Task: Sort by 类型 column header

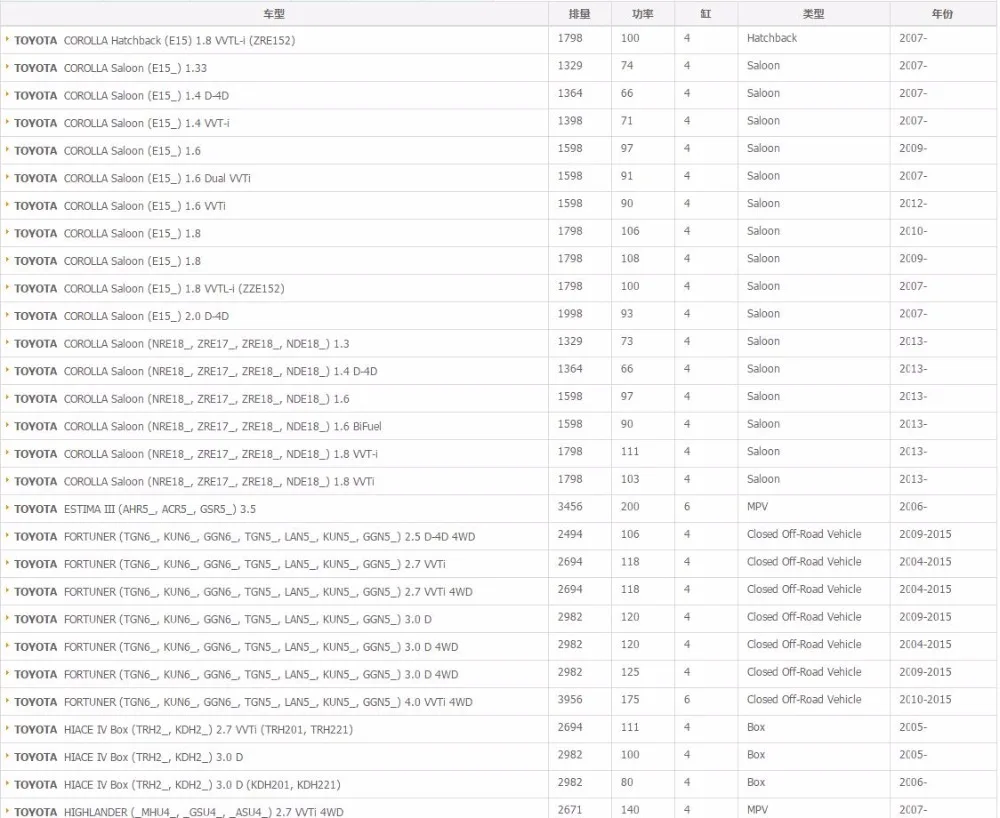Action: pyautogui.click(x=813, y=14)
